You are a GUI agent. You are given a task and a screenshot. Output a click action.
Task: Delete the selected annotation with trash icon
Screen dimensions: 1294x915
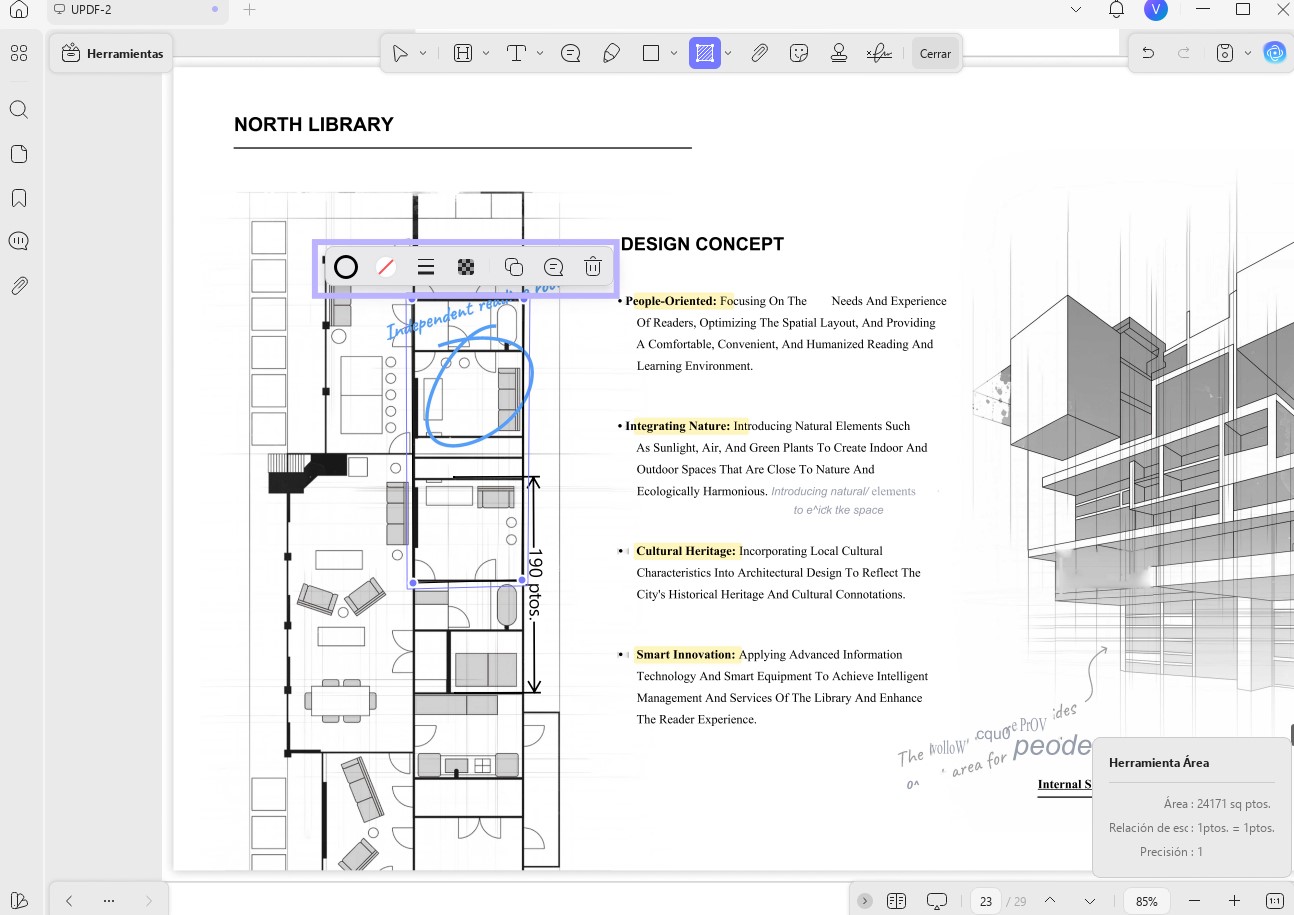pos(593,267)
